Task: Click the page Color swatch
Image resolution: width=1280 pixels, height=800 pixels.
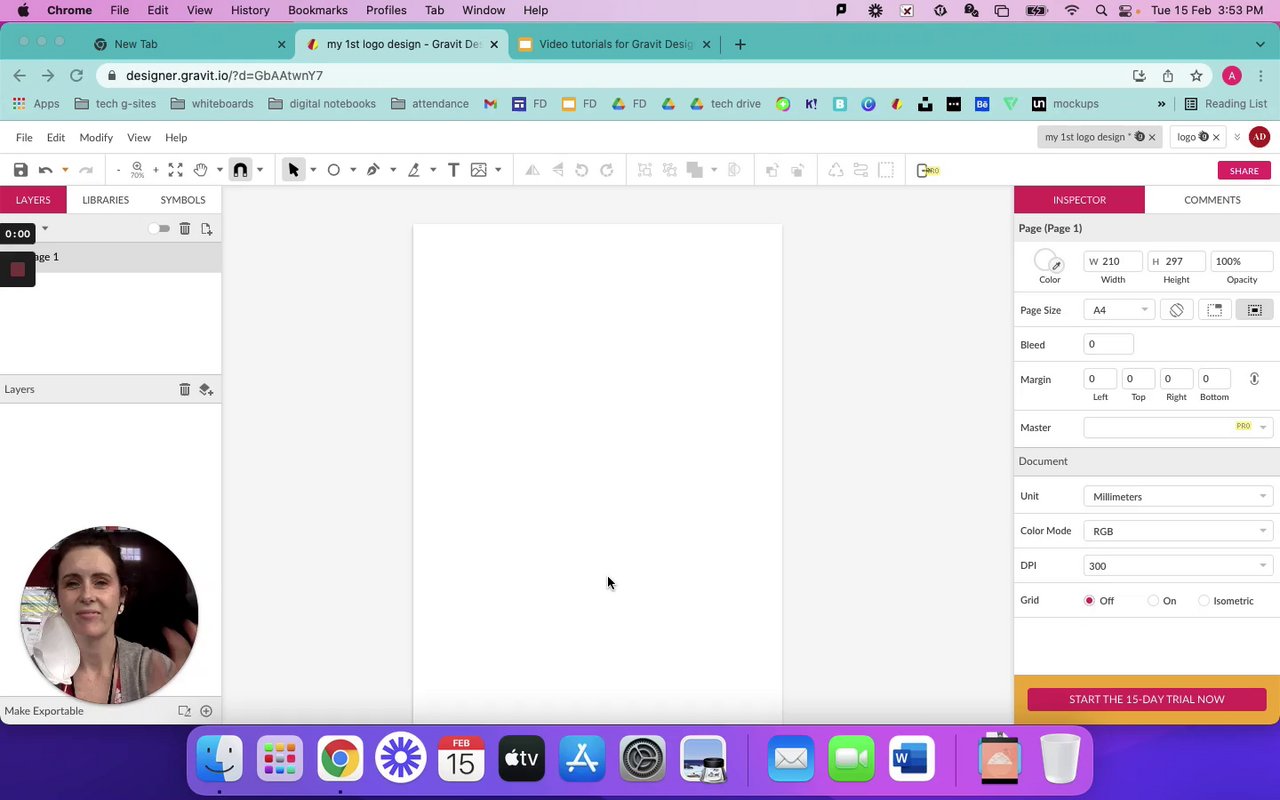Action: (x=1046, y=261)
